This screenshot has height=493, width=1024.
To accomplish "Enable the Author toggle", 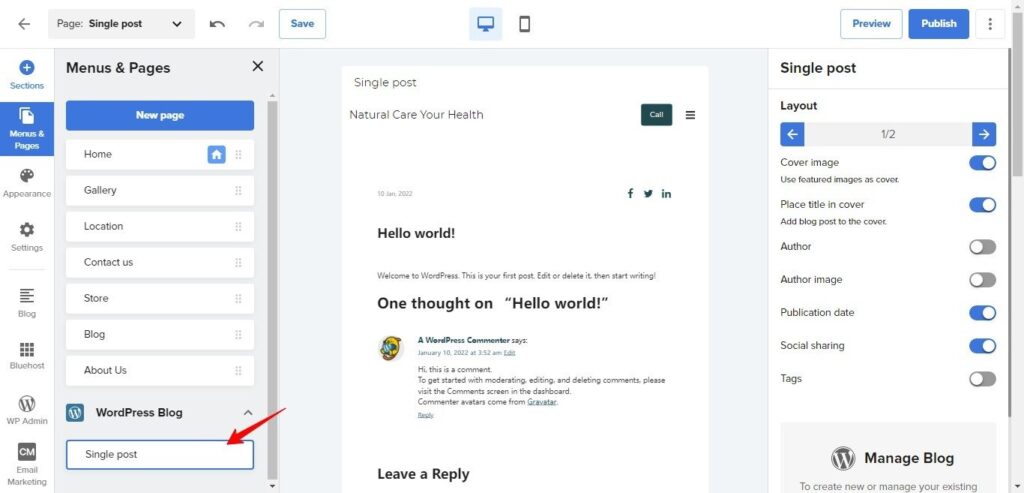I will pyautogui.click(x=982, y=247).
